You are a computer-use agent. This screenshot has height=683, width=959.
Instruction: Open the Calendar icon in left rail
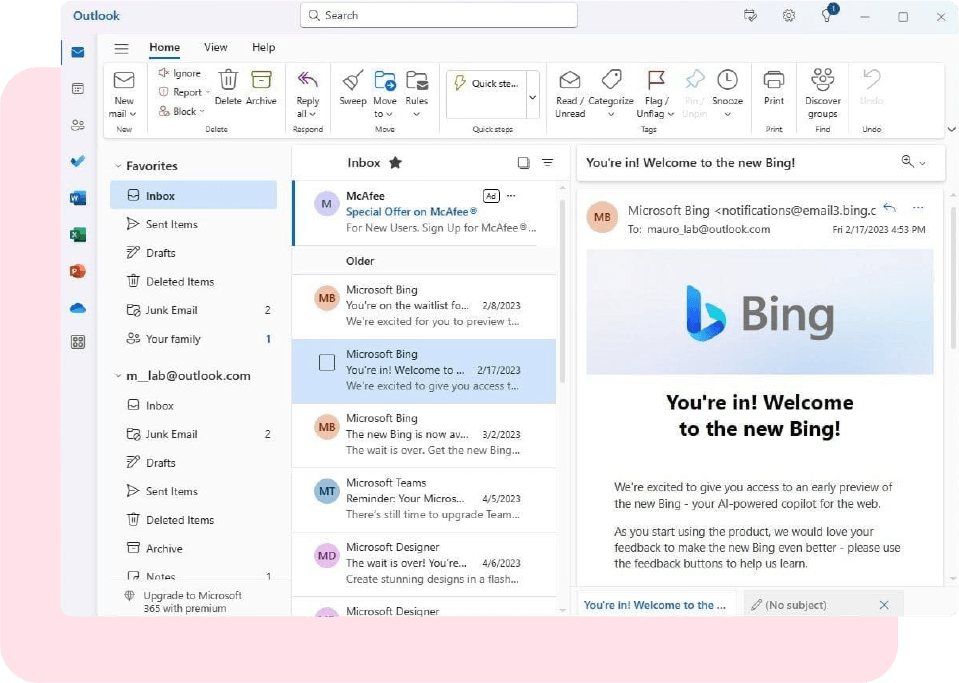(x=78, y=89)
